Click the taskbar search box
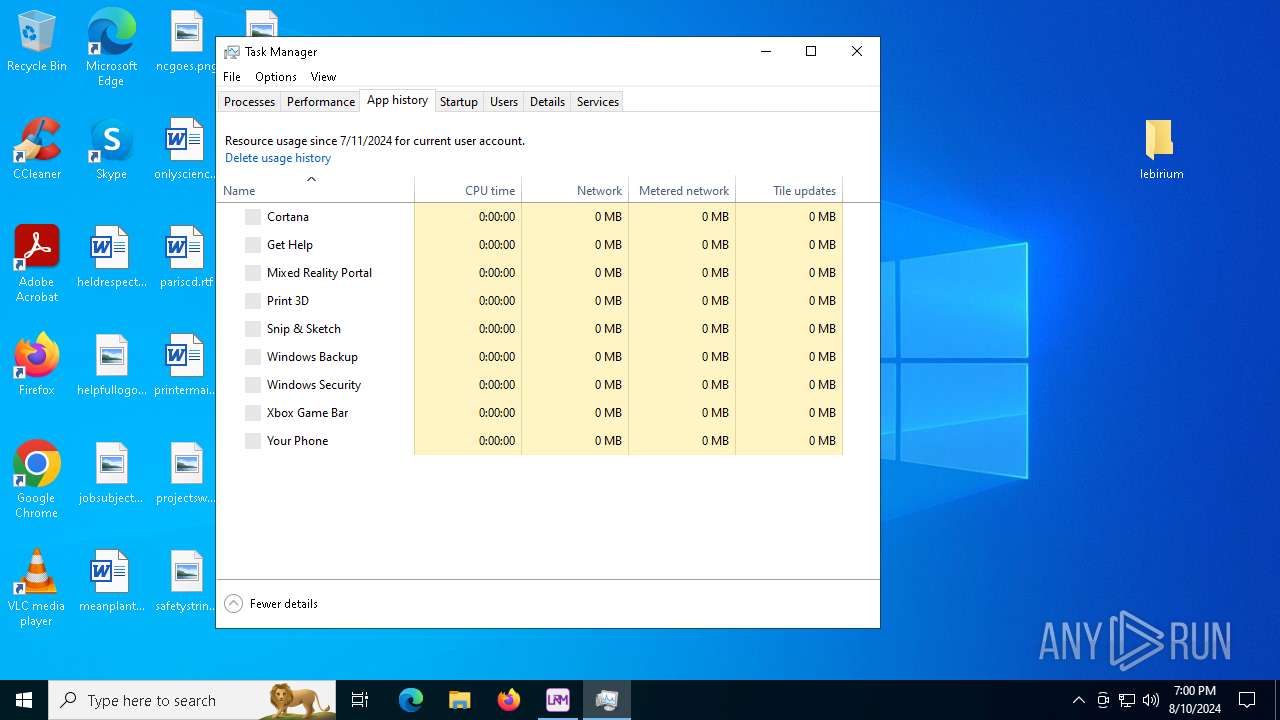1280x720 pixels. (x=192, y=700)
